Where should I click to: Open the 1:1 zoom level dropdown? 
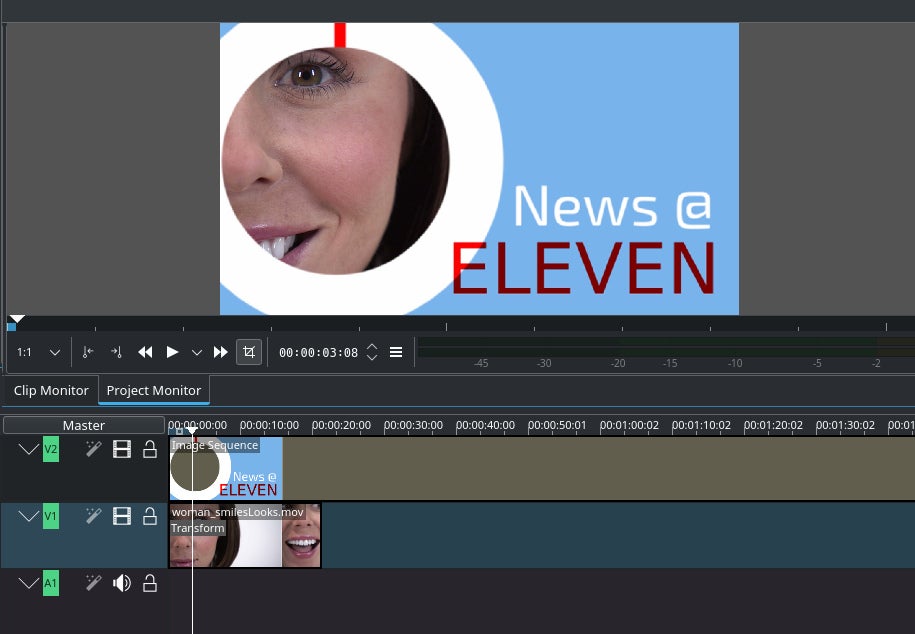tap(39, 352)
